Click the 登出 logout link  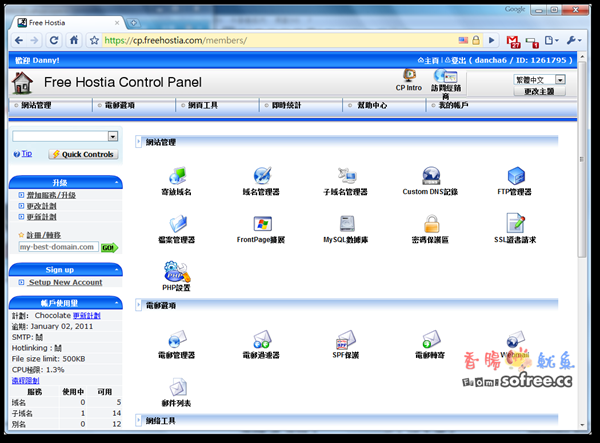point(458,60)
